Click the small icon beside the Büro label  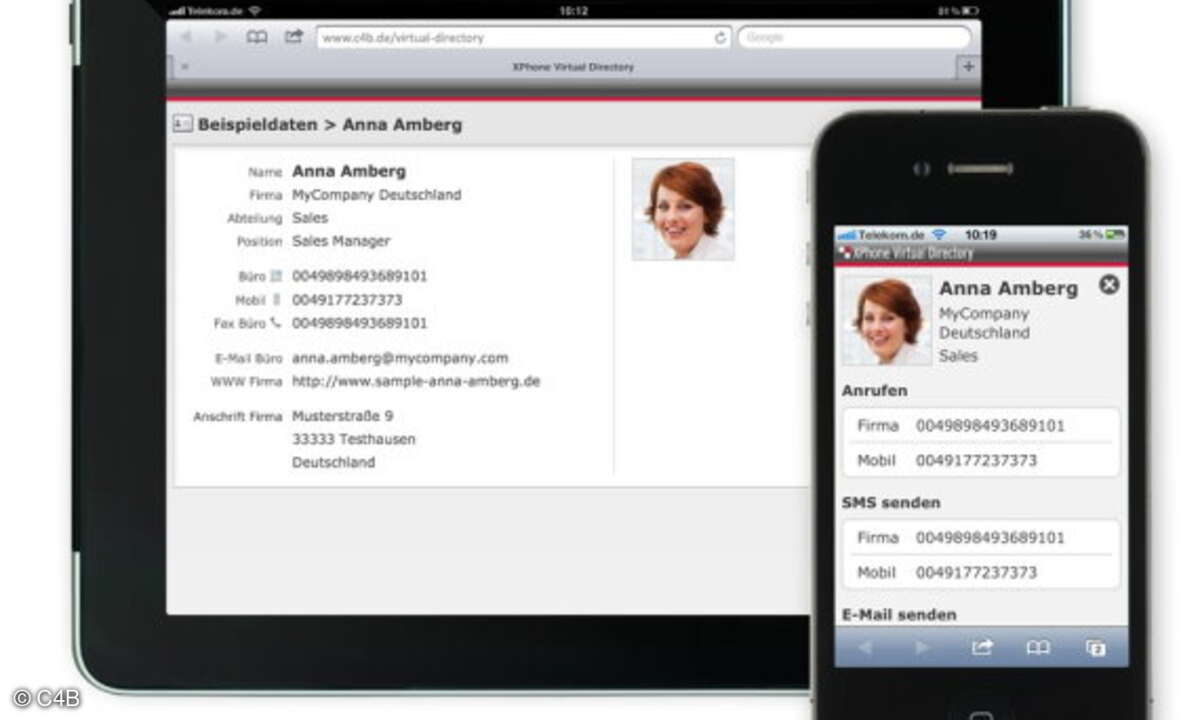[x=277, y=276]
